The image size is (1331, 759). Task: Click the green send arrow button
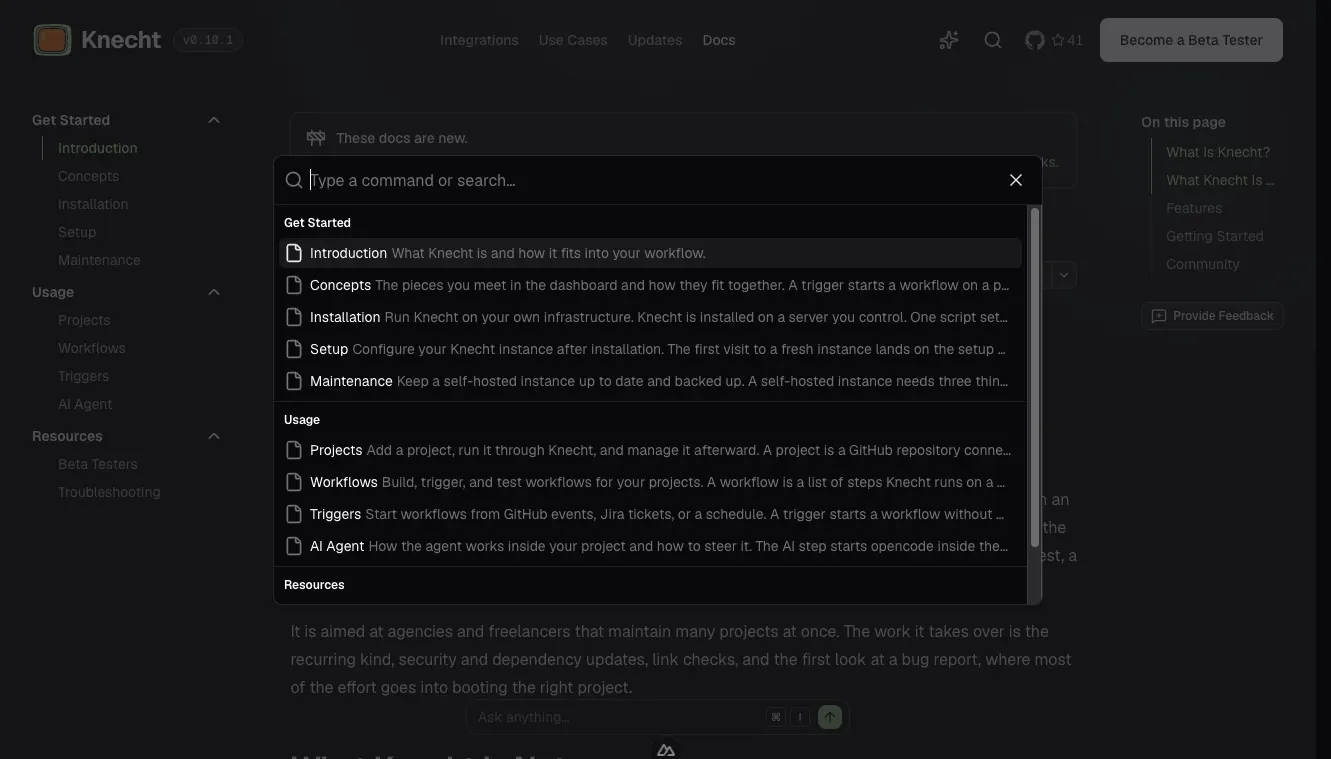click(830, 717)
